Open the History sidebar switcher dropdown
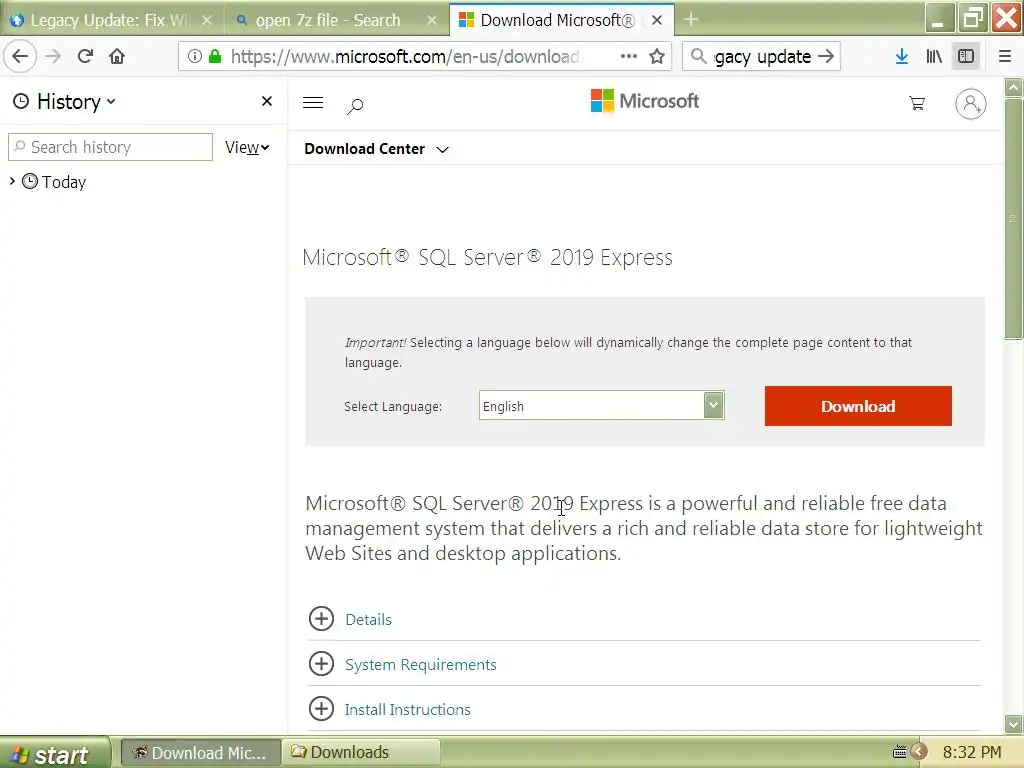 click(x=64, y=101)
